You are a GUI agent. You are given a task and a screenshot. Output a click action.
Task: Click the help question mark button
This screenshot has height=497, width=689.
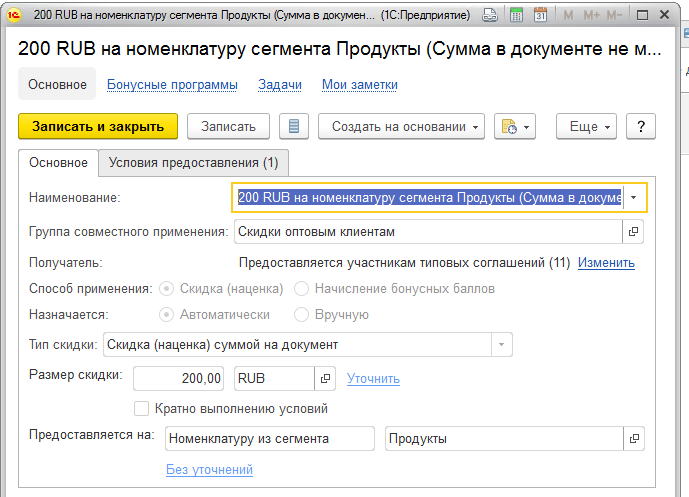coord(641,127)
